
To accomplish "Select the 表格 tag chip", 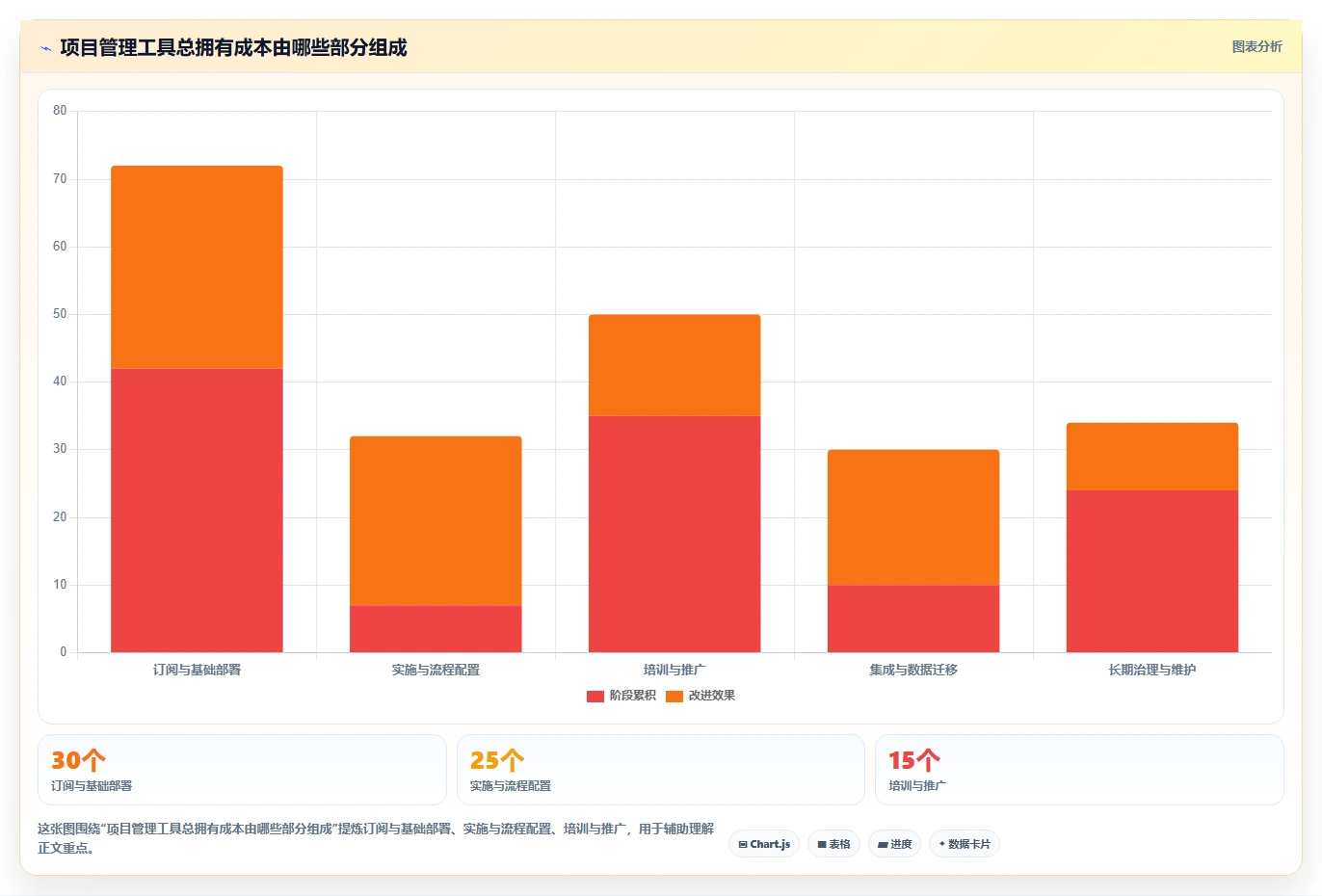I will coord(833,844).
